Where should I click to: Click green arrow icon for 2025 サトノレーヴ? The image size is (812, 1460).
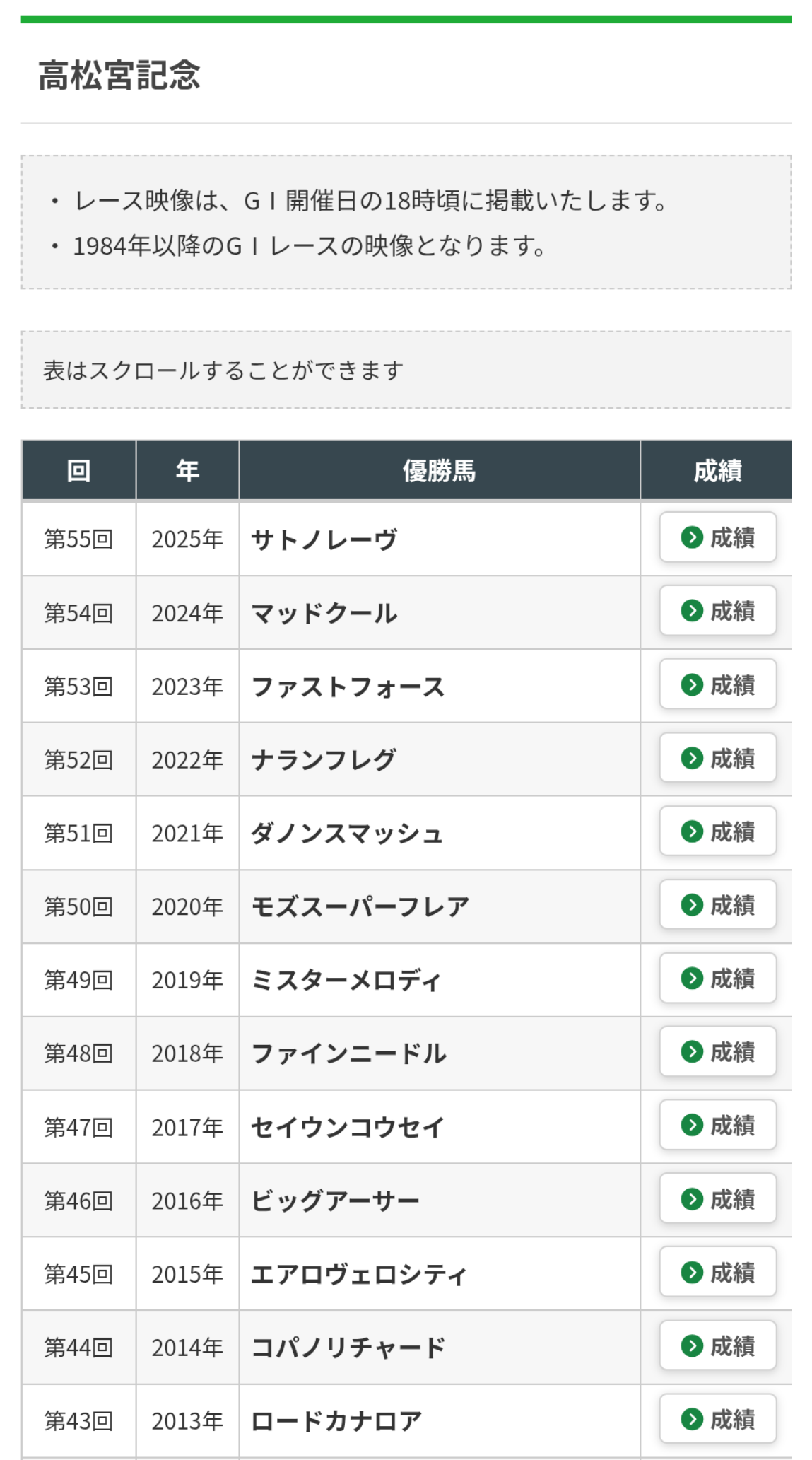point(692,537)
